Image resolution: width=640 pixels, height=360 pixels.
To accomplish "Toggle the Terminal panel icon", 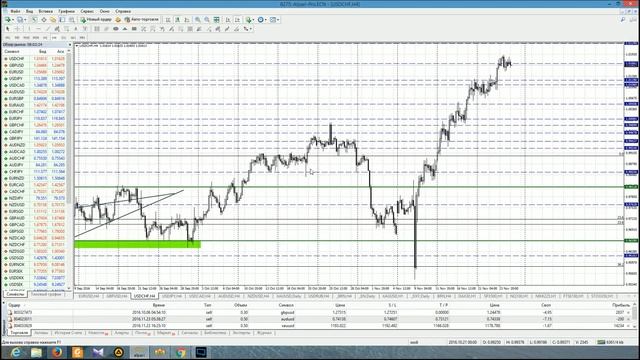I will pos(62,20).
